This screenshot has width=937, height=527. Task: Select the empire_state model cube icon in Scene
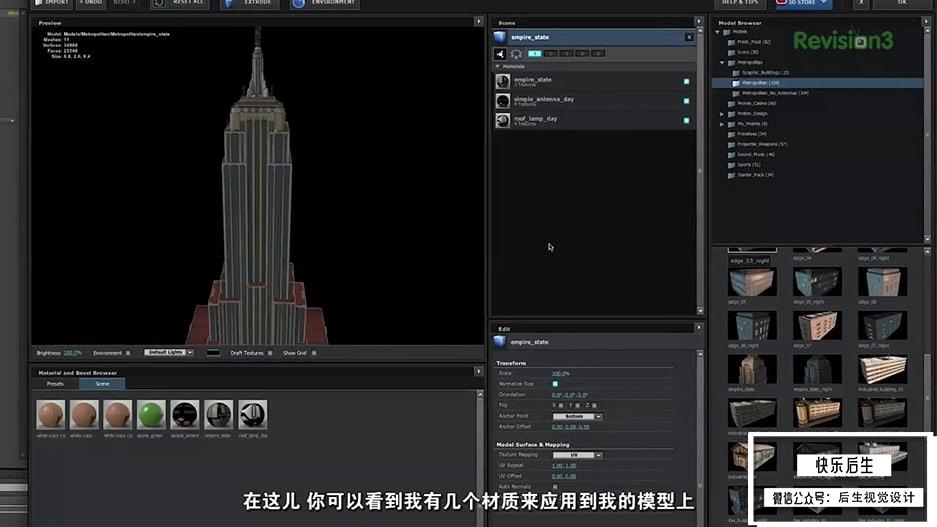500,37
